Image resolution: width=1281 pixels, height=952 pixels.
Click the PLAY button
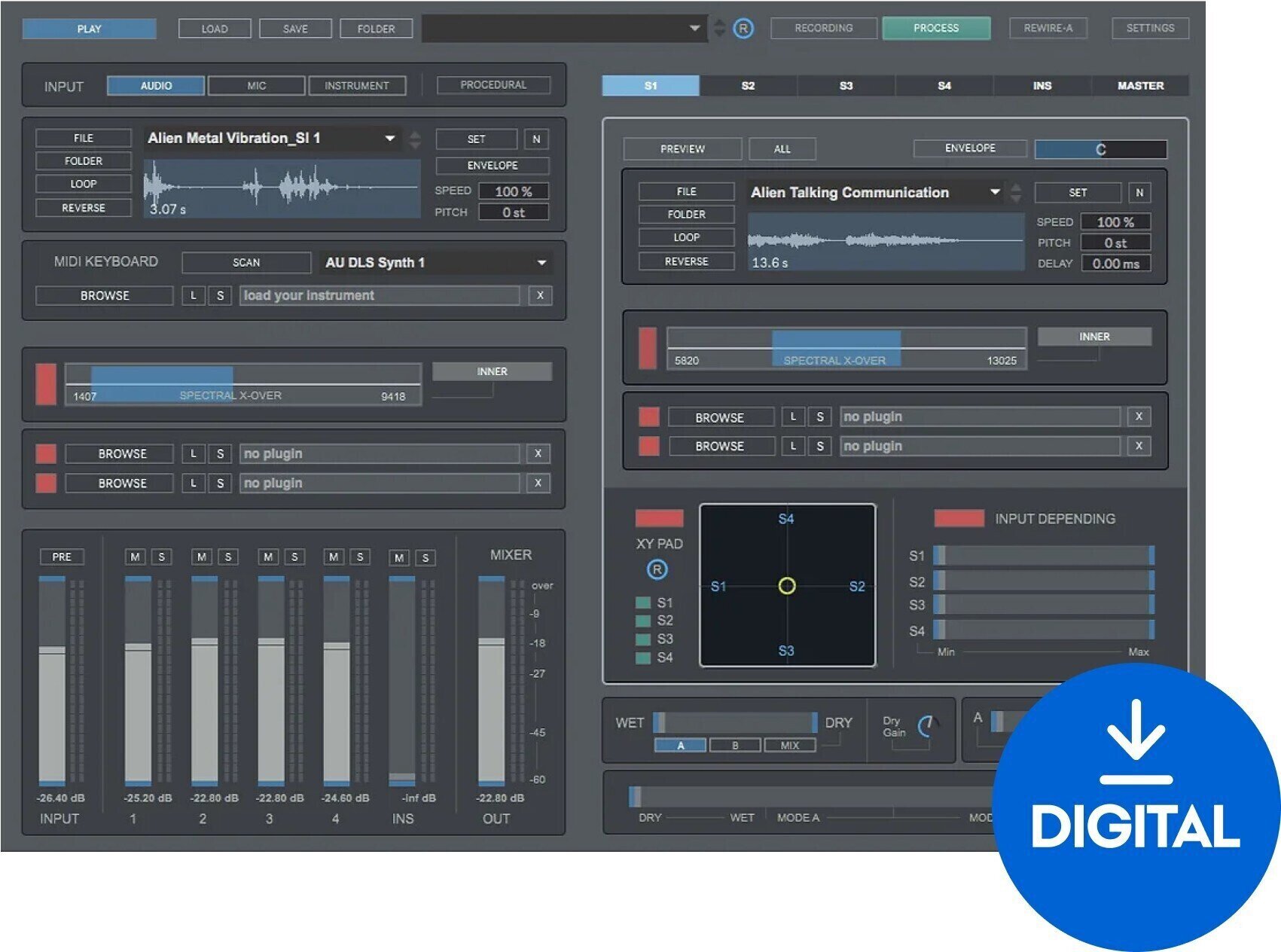coord(89,29)
